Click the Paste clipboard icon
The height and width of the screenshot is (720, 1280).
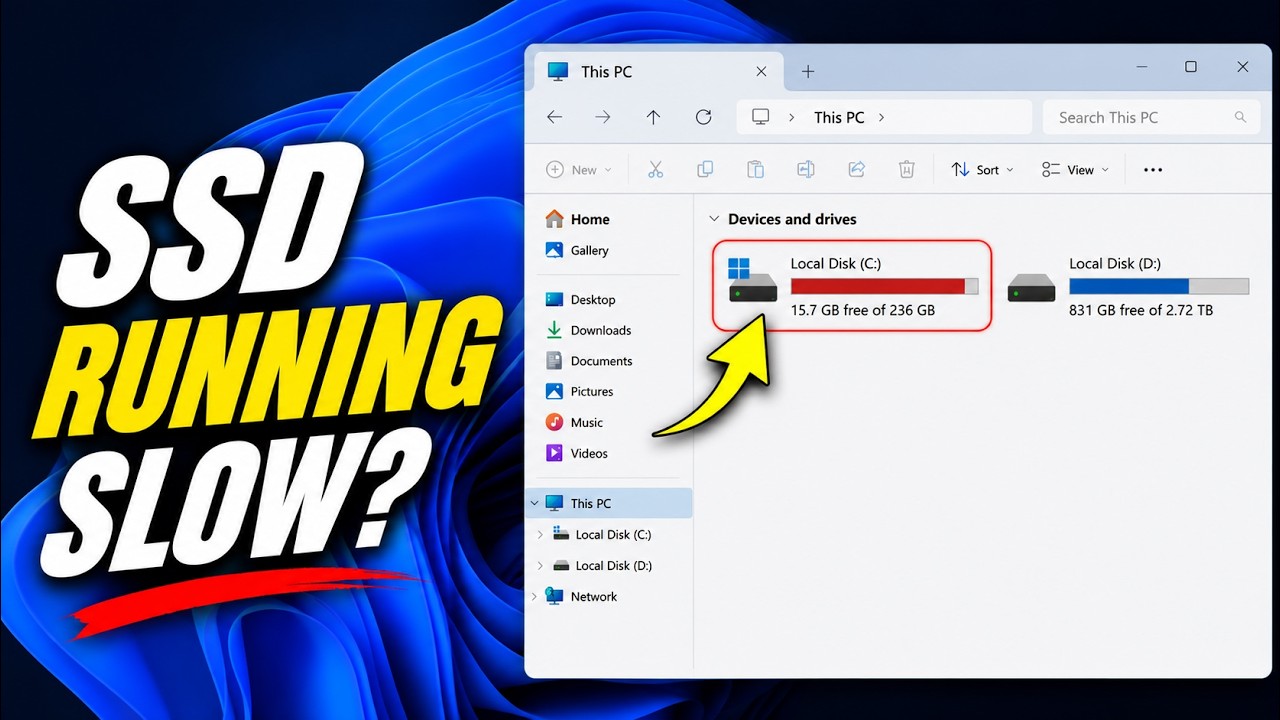755,170
